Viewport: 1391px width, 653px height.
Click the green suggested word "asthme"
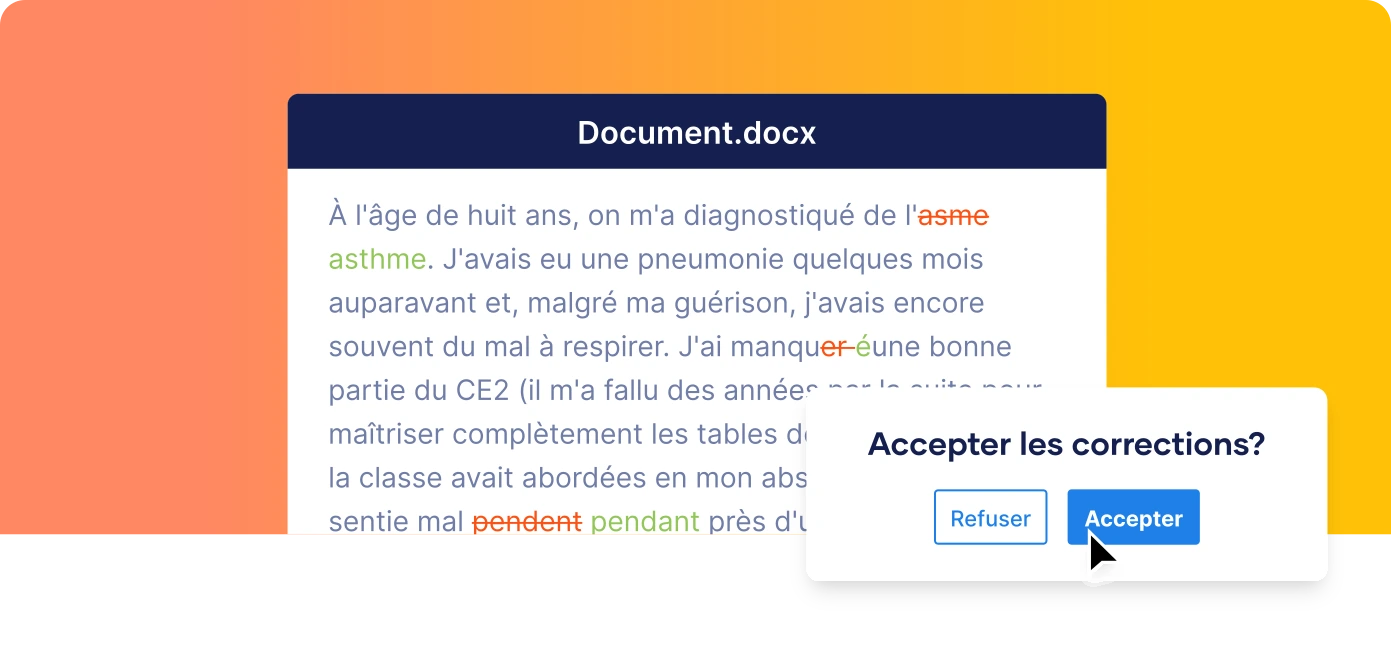coord(377,259)
